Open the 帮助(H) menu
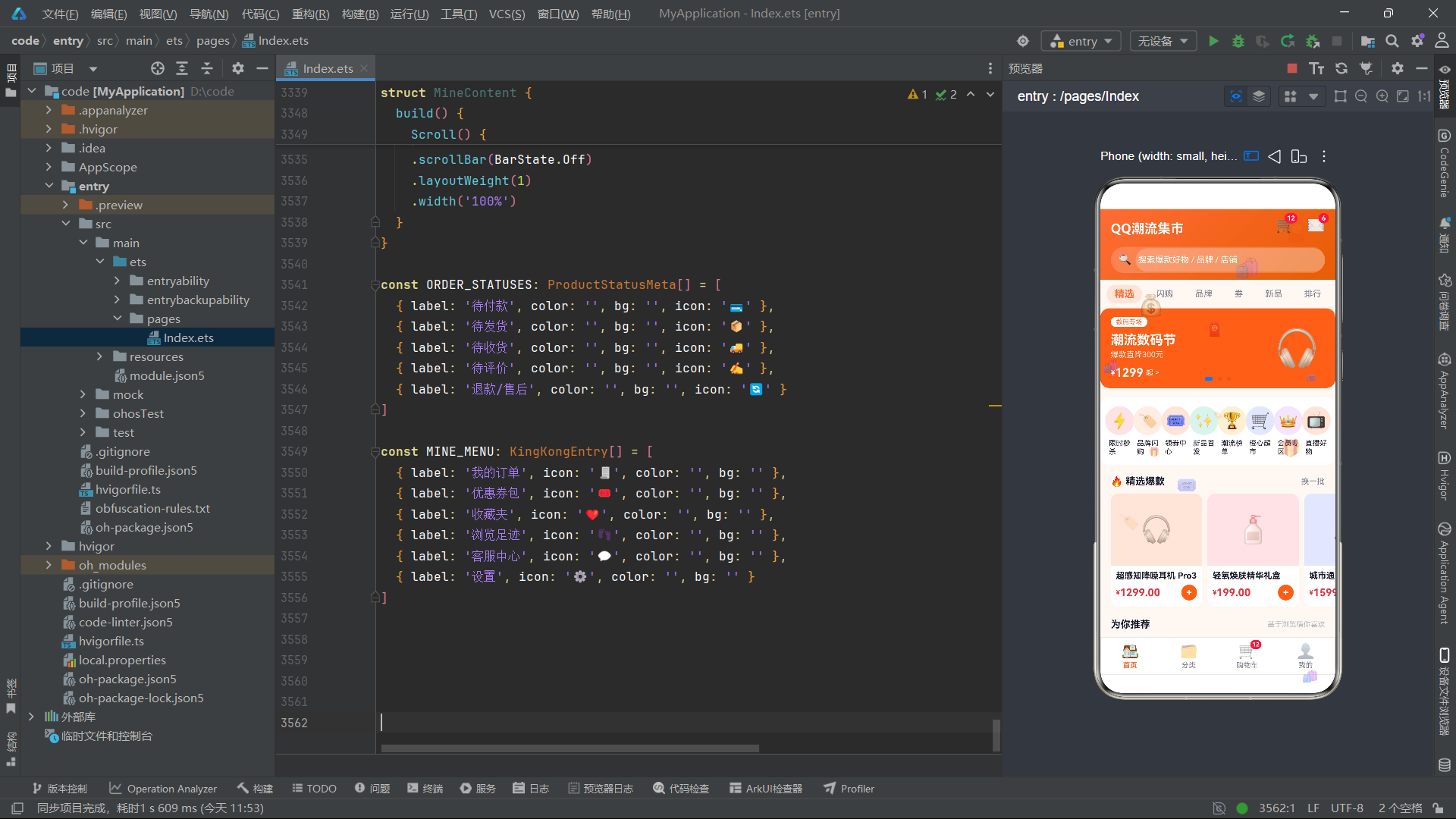1456x819 pixels. [610, 14]
